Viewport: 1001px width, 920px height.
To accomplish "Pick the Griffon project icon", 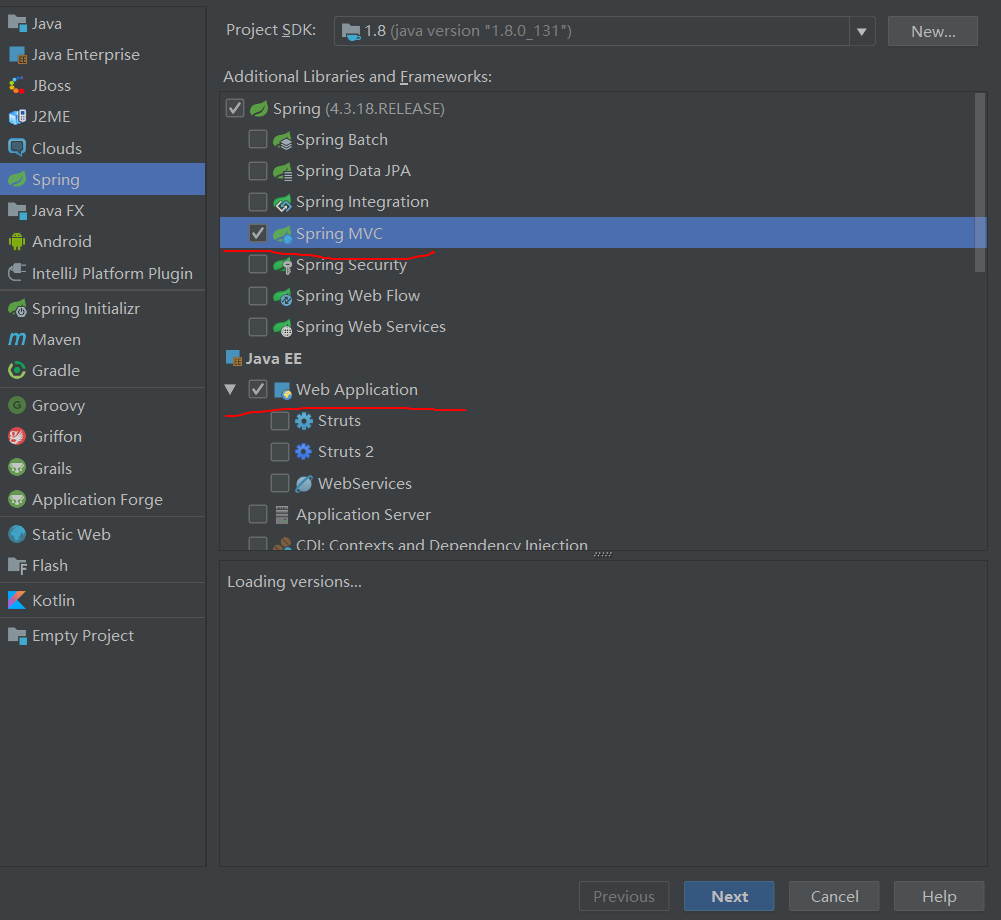I will (x=17, y=437).
